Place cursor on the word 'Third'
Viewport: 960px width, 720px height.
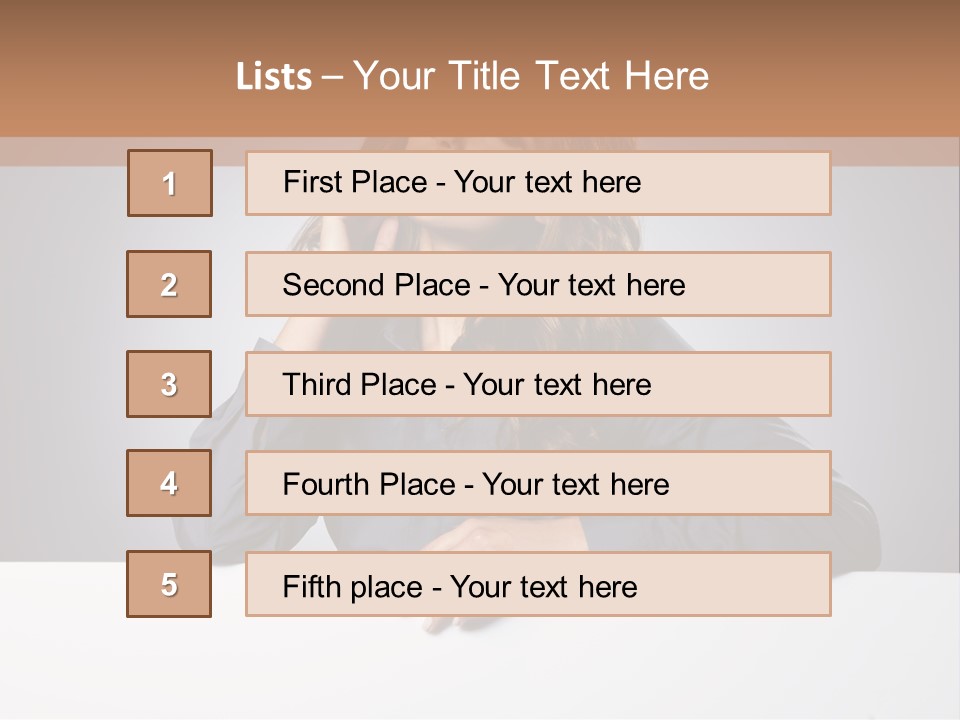pyautogui.click(x=317, y=384)
